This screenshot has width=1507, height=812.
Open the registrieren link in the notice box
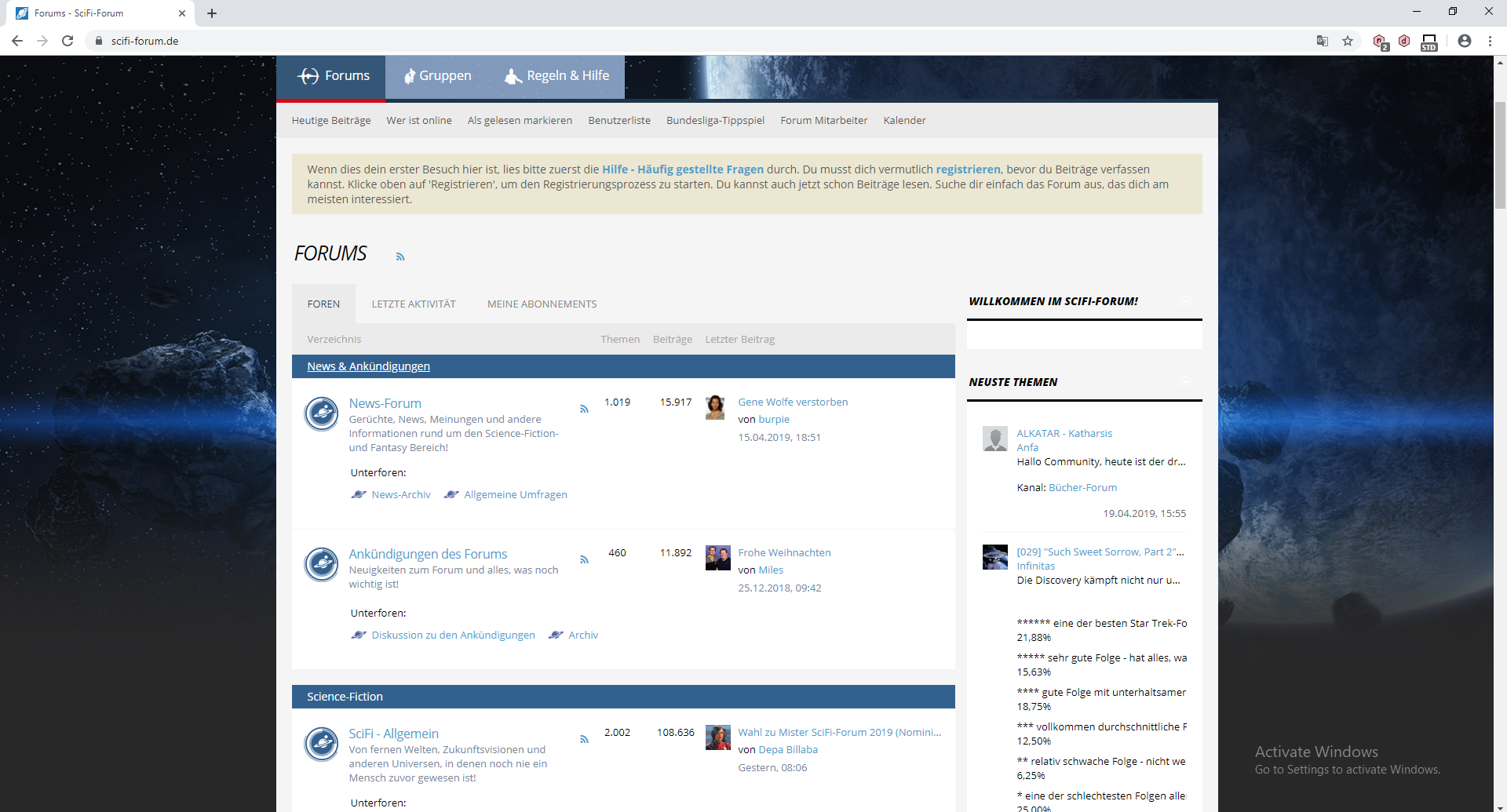click(968, 169)
